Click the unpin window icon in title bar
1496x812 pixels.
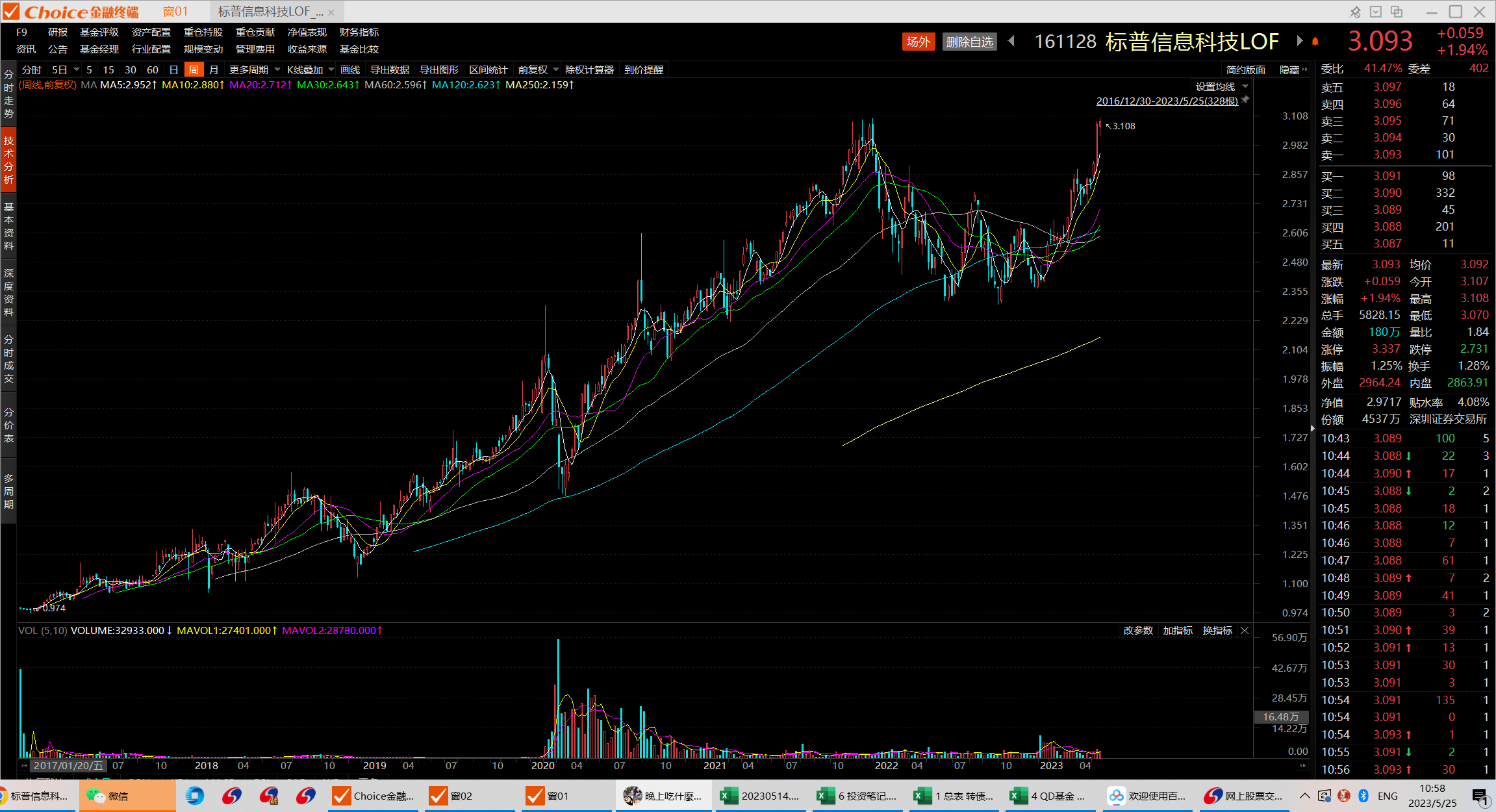pos(1354,12)
